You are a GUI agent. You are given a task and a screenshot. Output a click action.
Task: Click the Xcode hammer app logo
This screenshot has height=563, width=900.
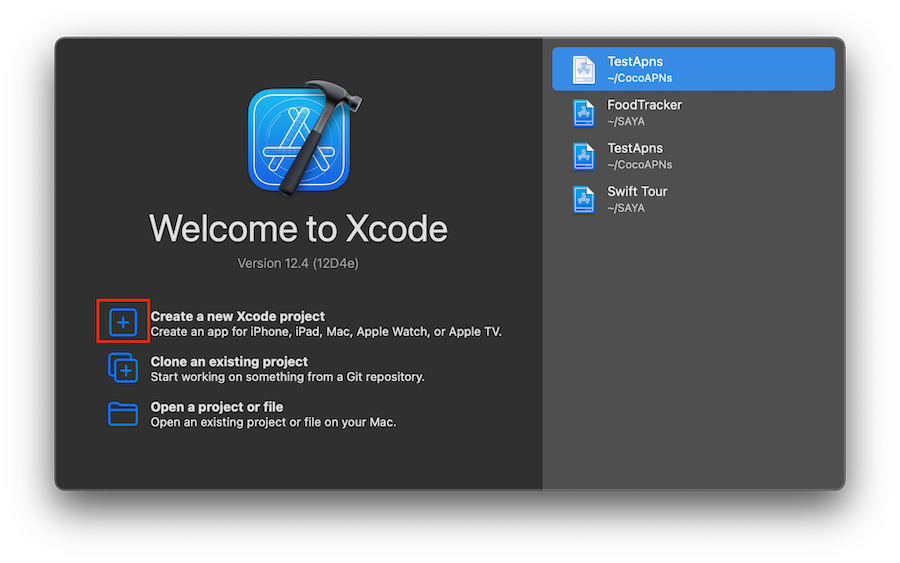304,138
